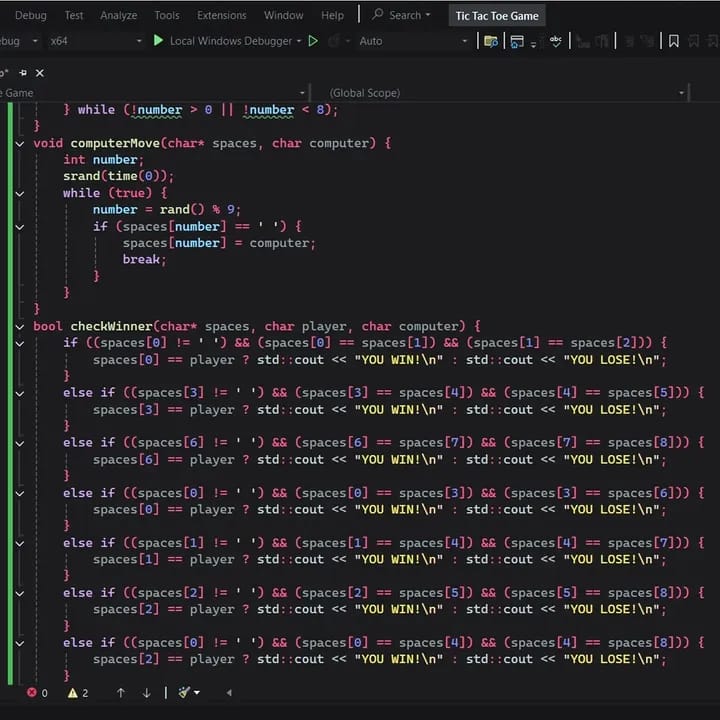720x720 pixels.
Task: Collapse the else if spaces[3] block
Action: [20, 394]
